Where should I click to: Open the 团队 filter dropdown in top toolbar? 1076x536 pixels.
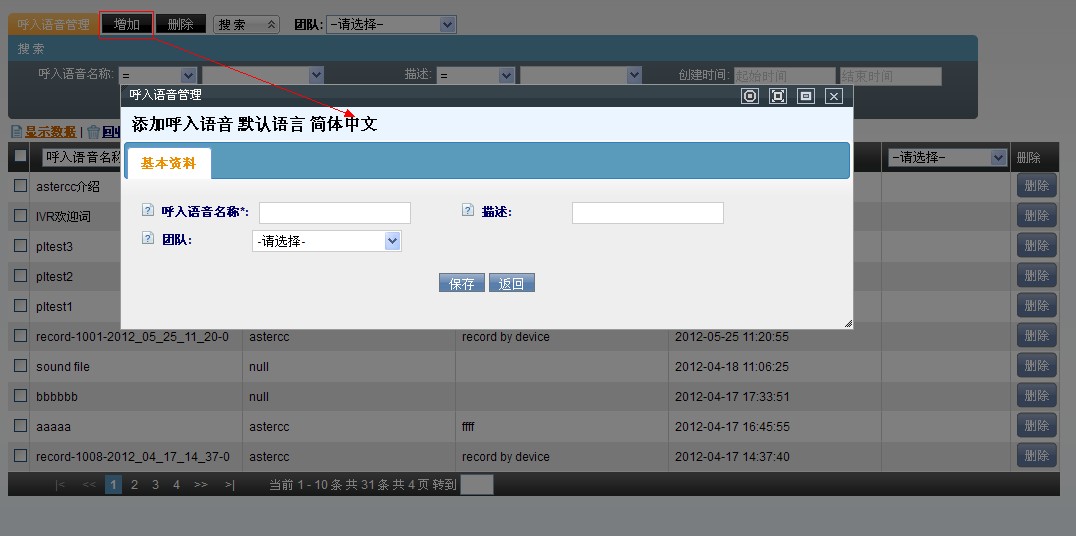pos(391,24)
